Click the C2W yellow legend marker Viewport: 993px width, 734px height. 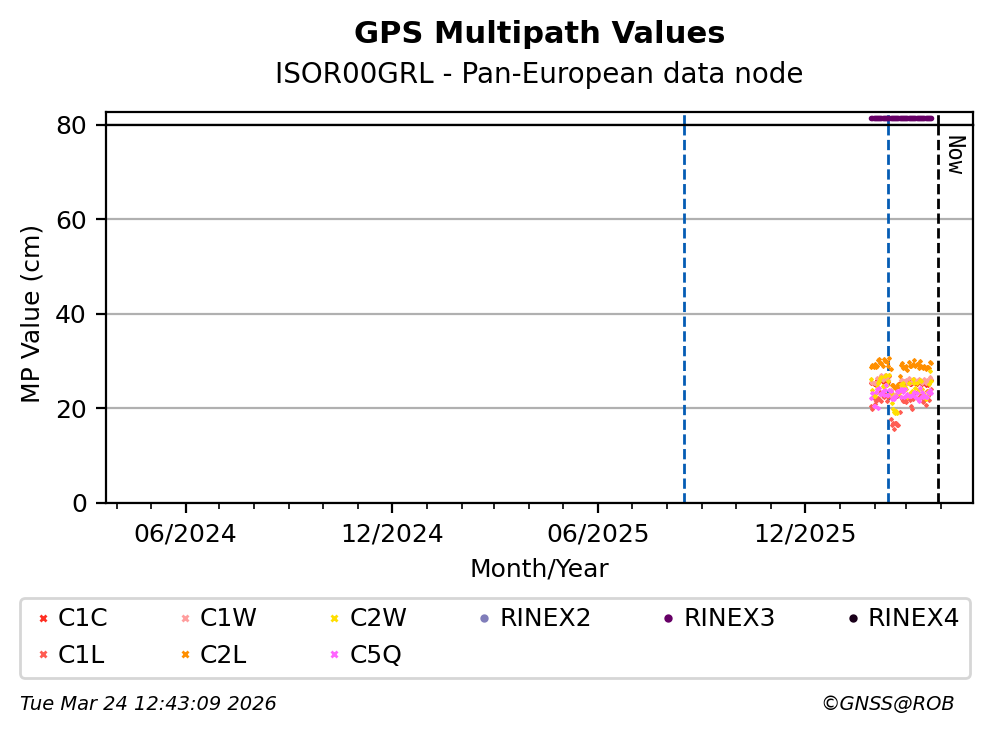[x=334, y=619]
